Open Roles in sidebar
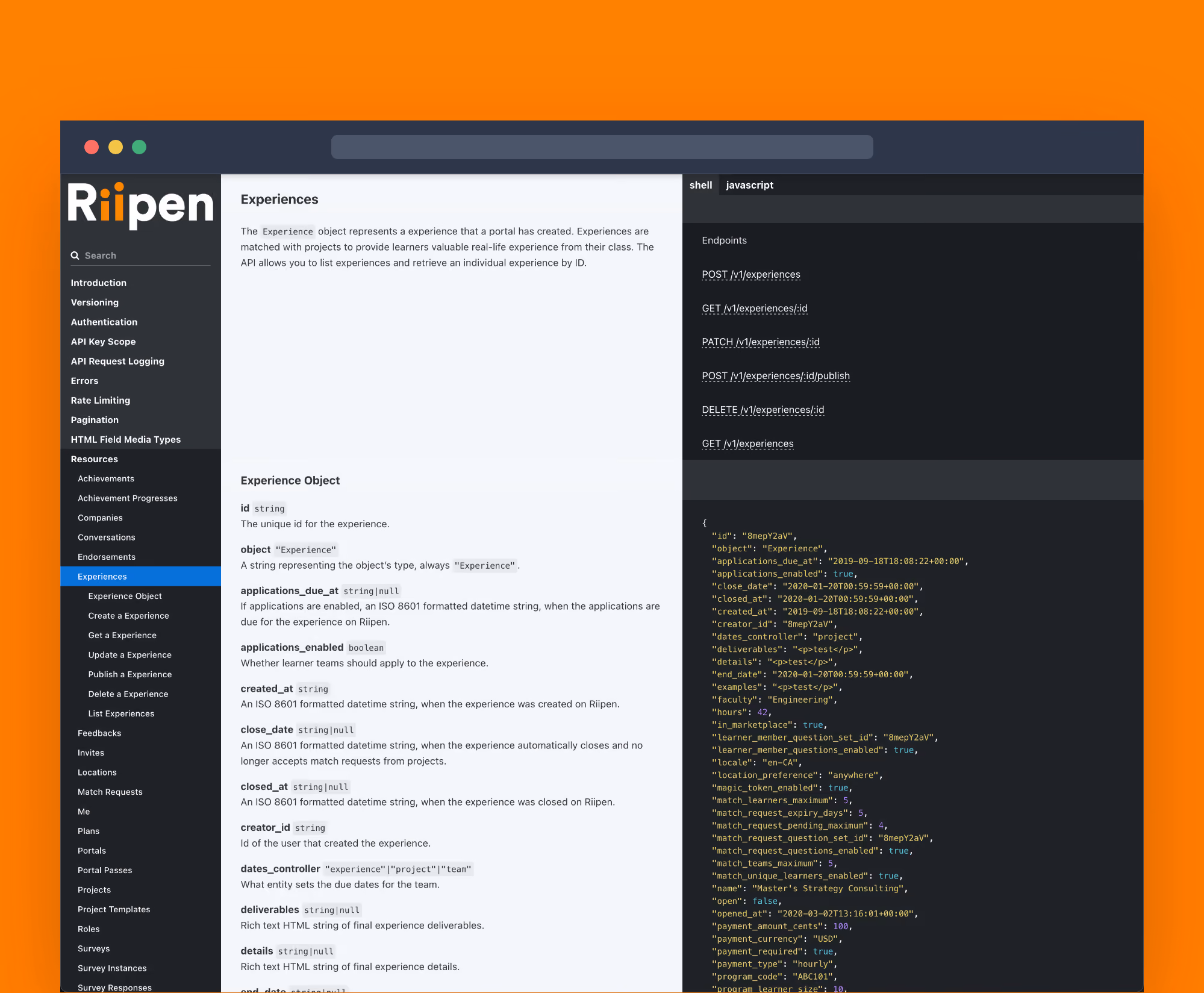1204x993 pixels. [89, 929]
